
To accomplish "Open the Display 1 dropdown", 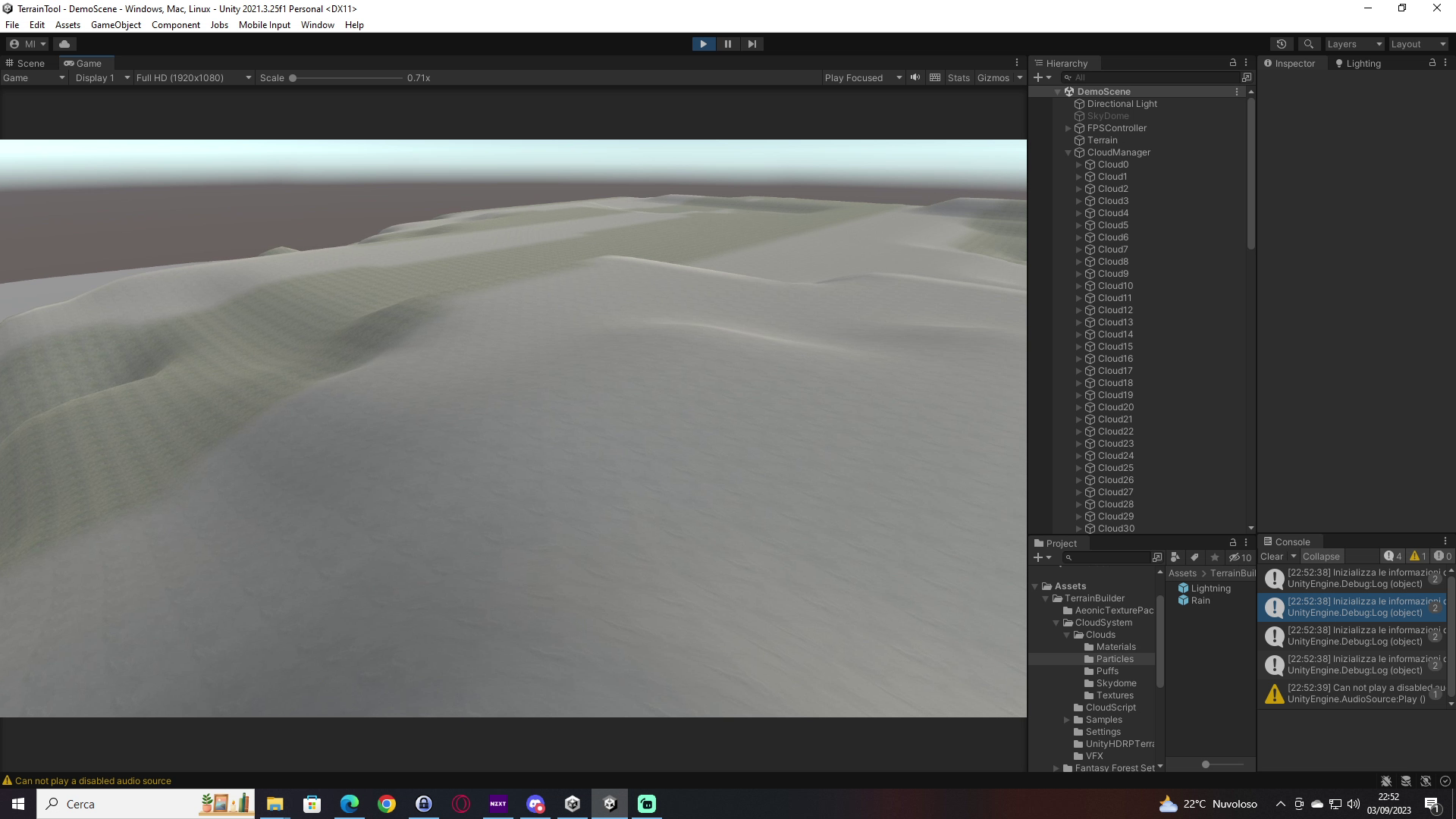I will [102, 78].
